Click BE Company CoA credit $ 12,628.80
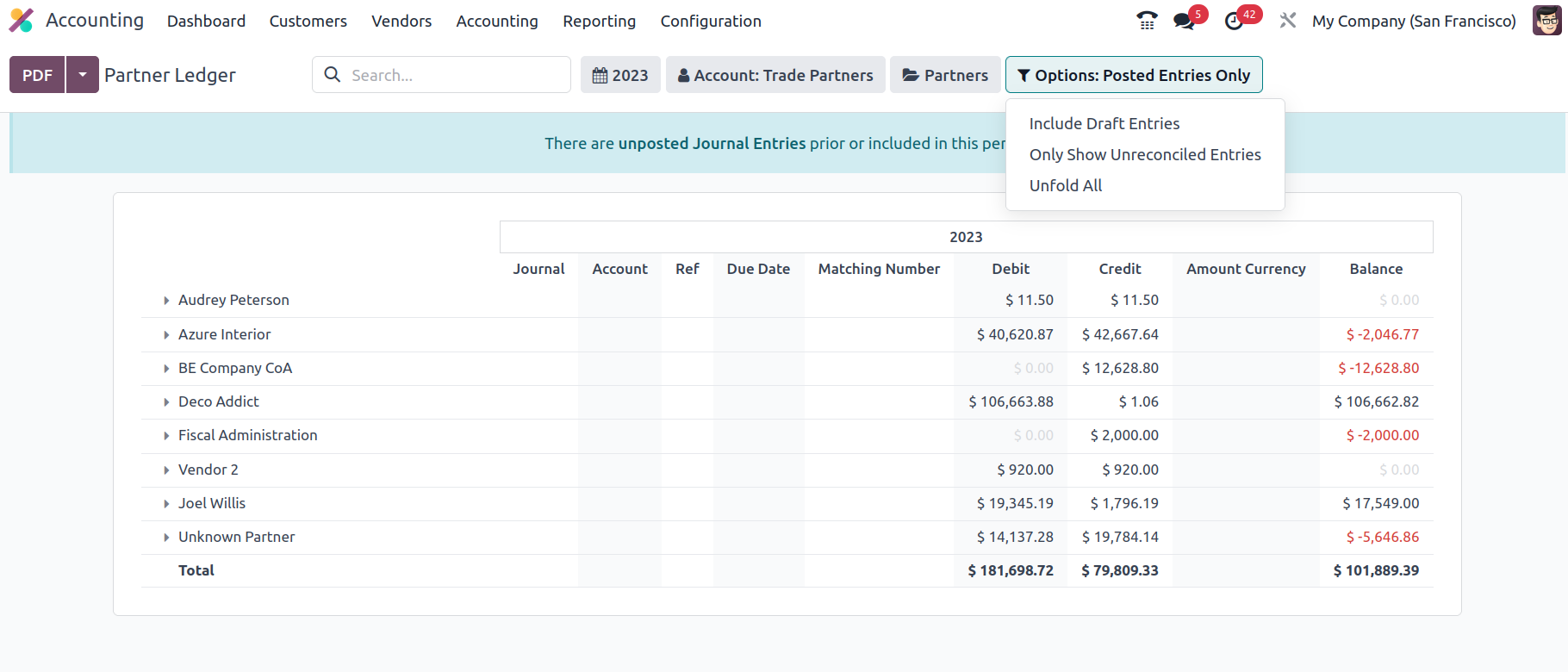Viewport: 1568px width, 672px height. pos(1120,368)
